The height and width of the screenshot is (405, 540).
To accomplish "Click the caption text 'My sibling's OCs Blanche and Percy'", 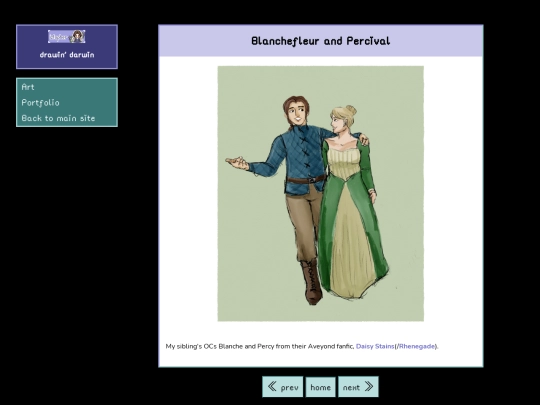I will (220, 346).
